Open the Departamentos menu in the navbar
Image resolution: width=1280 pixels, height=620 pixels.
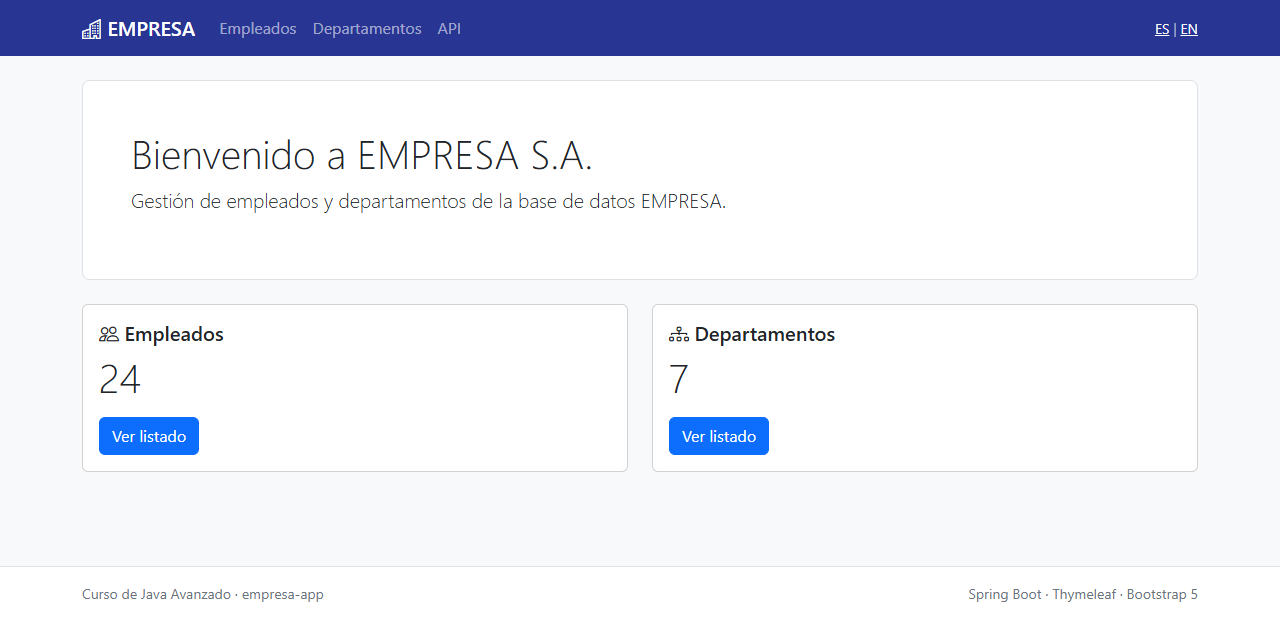pos(367,29)
